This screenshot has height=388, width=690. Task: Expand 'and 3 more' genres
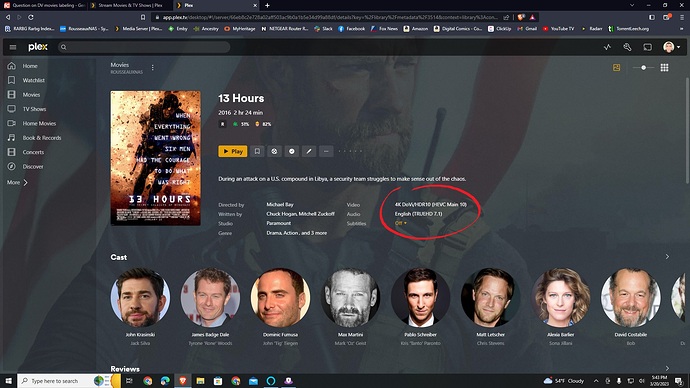pos(314,233)
